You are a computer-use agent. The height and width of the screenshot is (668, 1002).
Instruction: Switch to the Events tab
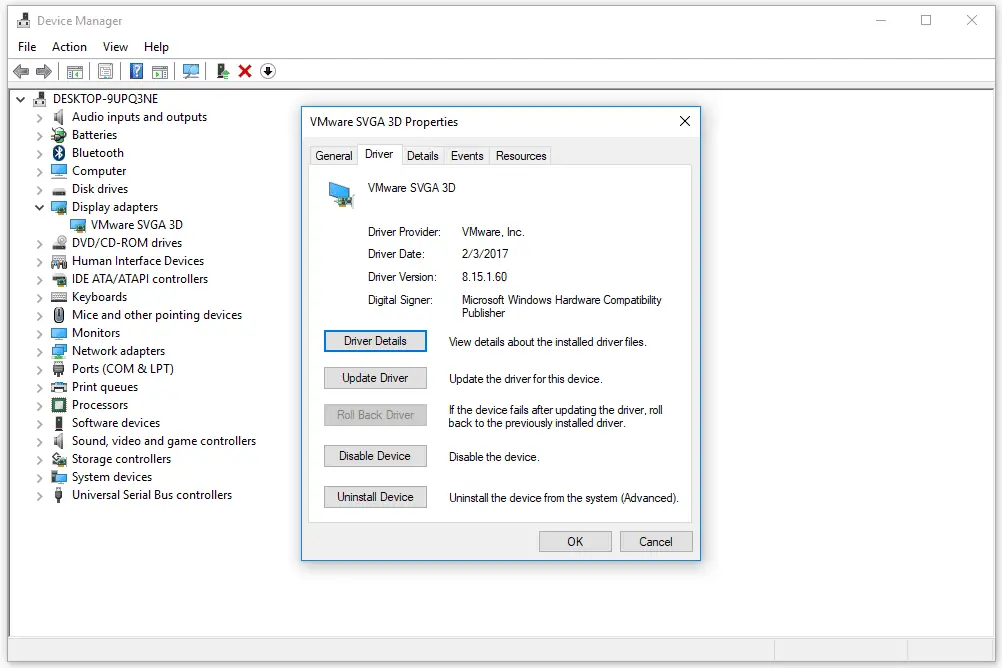coord(467,155)
